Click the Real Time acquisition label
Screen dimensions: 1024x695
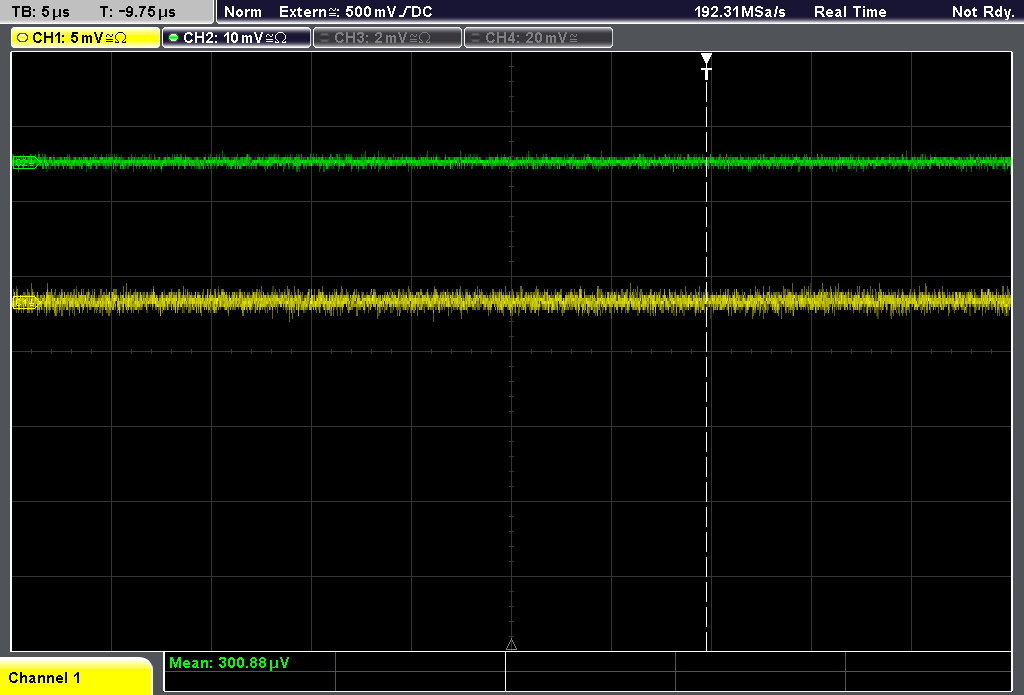pos(850,12)
